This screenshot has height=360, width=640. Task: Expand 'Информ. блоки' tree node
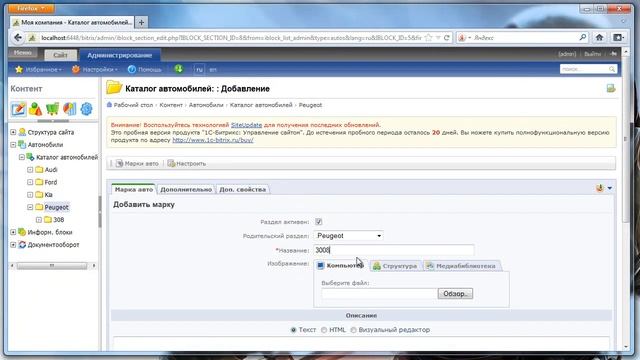(13, 232)
